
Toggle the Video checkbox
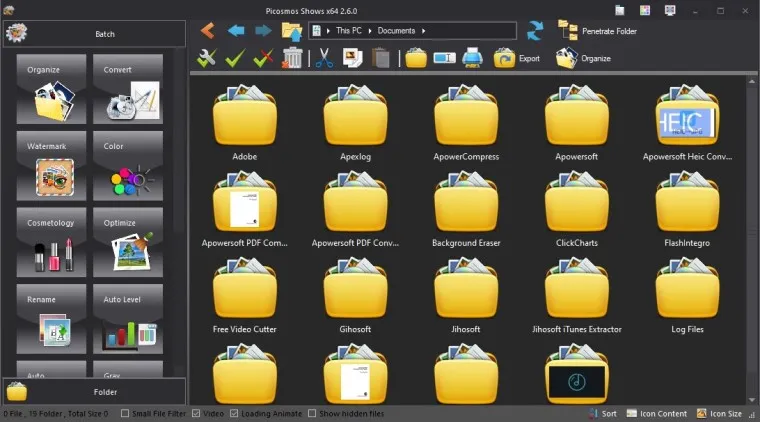point(196,413)
